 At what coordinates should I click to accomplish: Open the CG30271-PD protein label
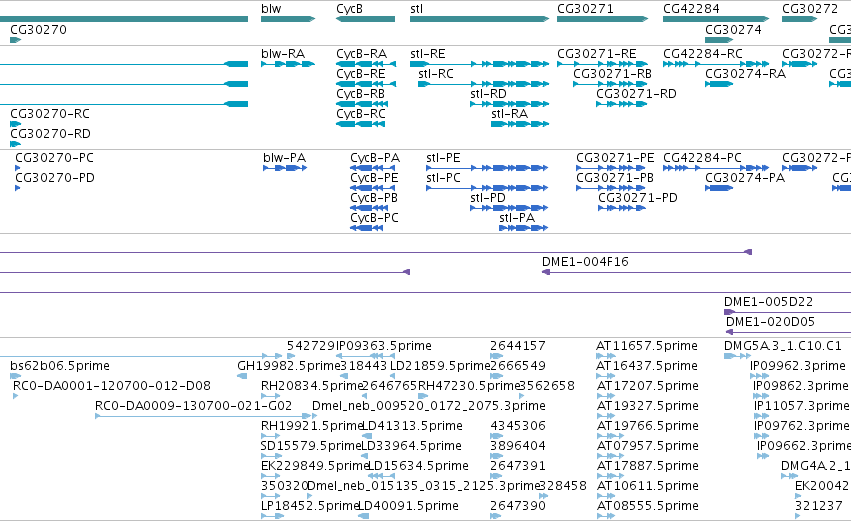click(x=638, y=198)
